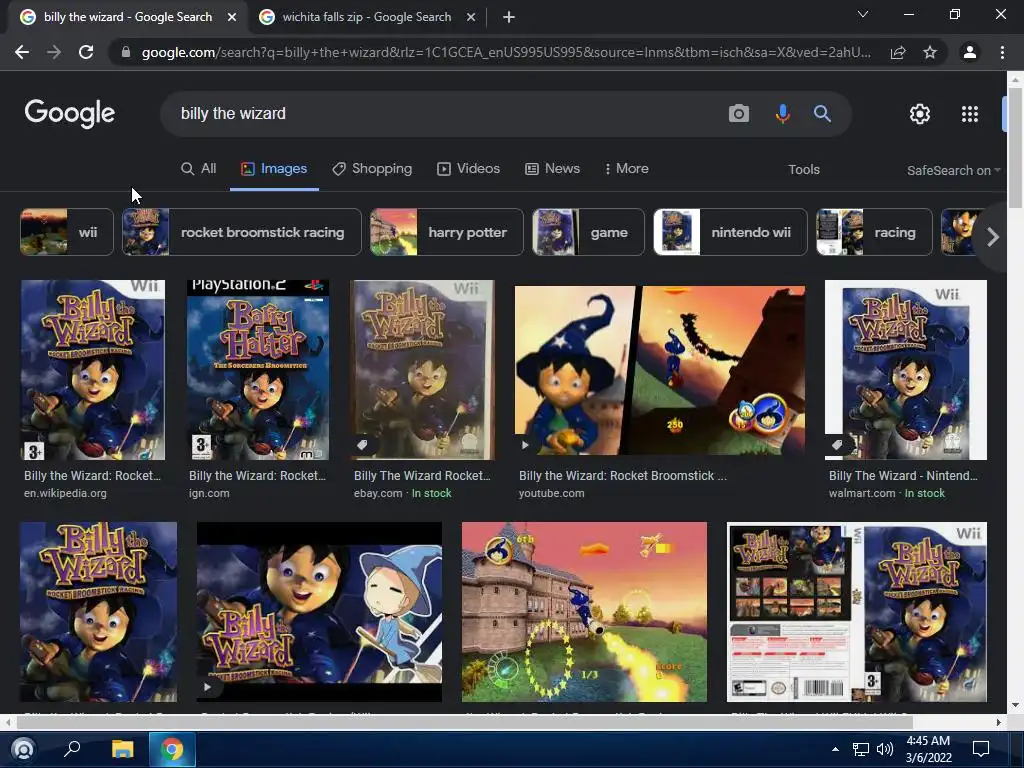Open the tab search chevron

point(863,14)
